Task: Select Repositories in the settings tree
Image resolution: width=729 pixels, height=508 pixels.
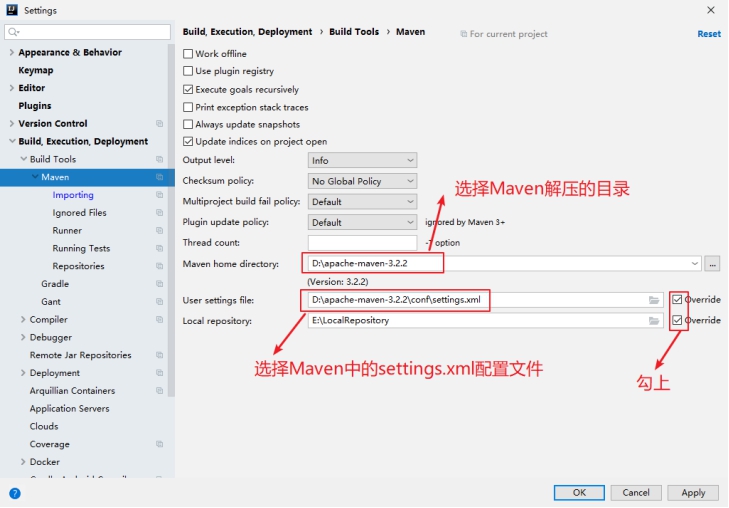Action: [78, 266]
